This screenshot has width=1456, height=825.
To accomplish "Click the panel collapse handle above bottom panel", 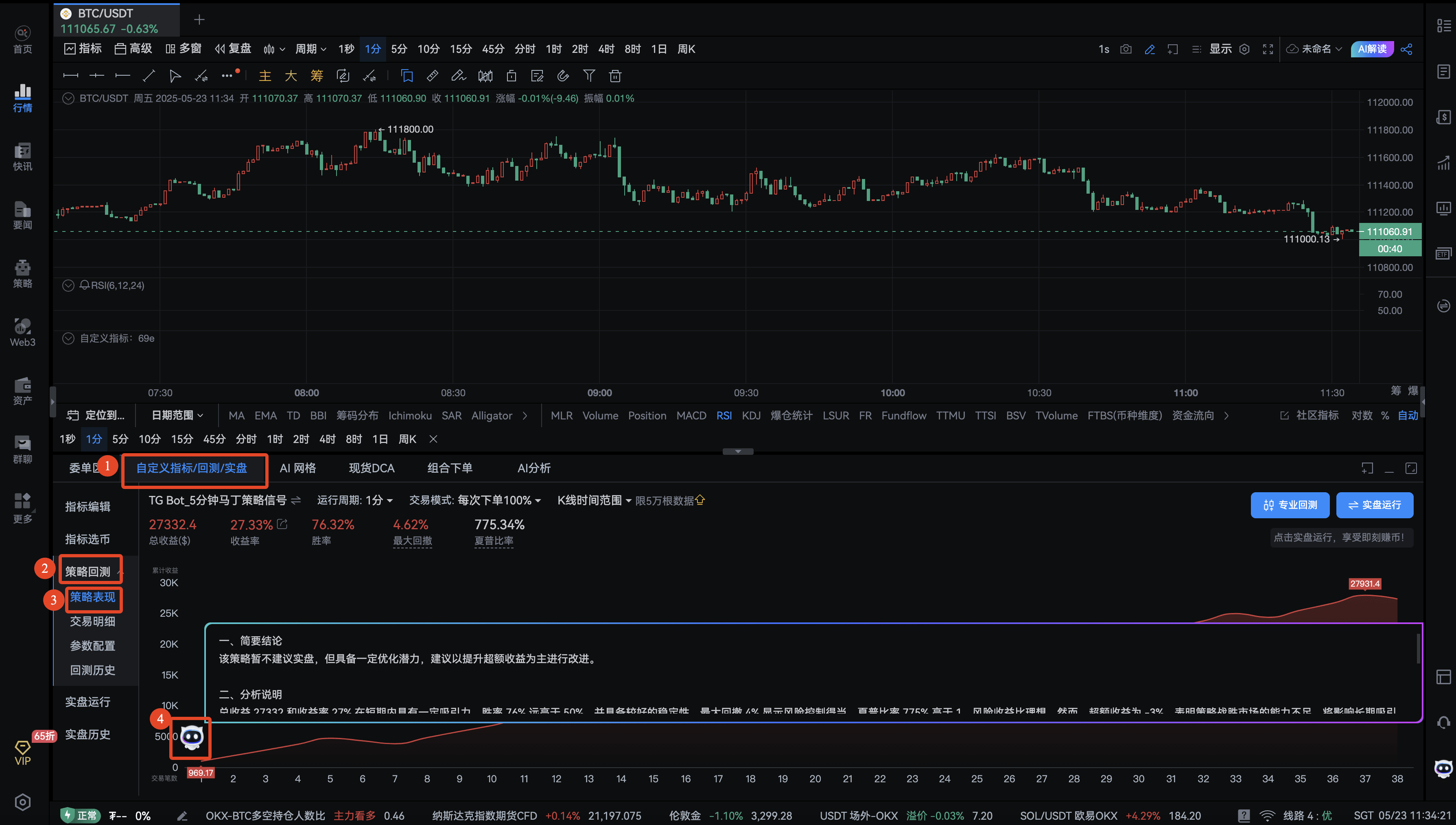I will [x=737, y=452].
